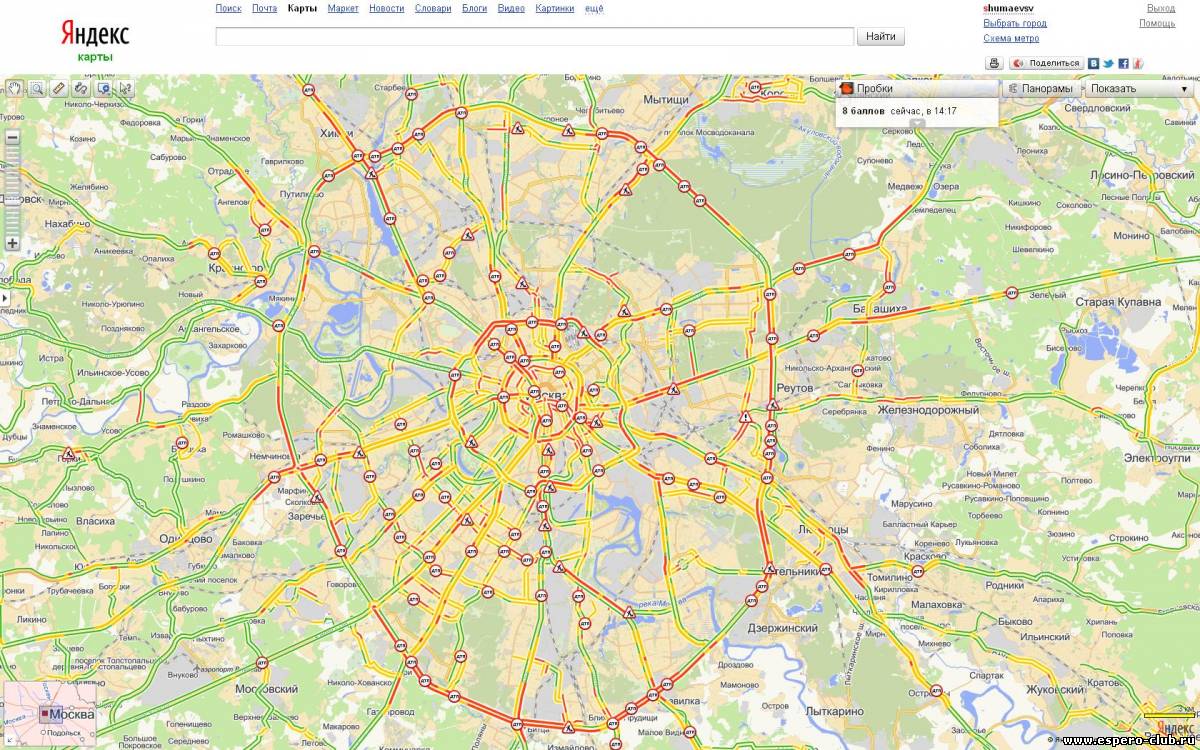Select the magnifier zoom-area tool
The width and height of the screenshot is (1200, 750).
(x=37, y=88)
